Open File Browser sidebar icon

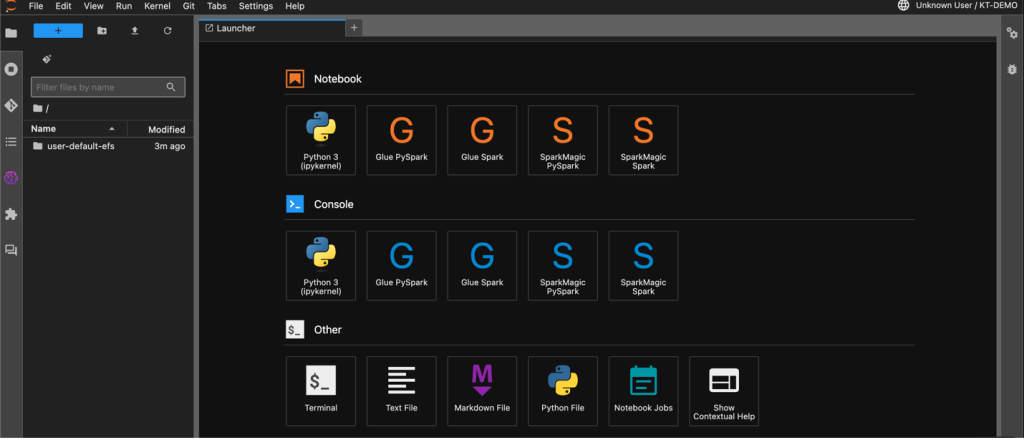point(11,33)
